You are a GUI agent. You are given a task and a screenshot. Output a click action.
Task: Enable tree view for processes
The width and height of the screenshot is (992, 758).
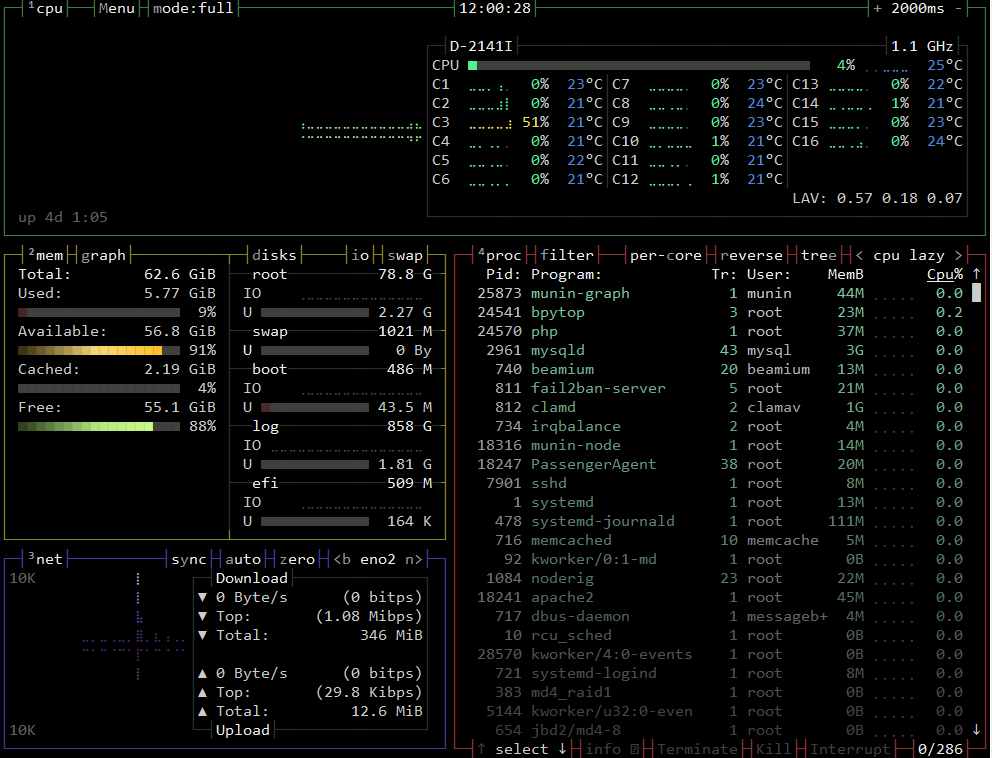point(818,255)
